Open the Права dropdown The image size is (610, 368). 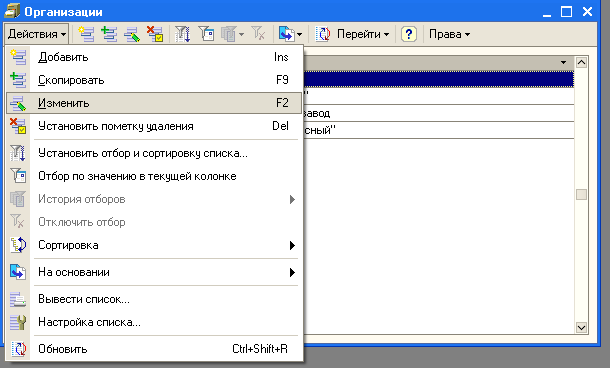(x=449, y=34)
